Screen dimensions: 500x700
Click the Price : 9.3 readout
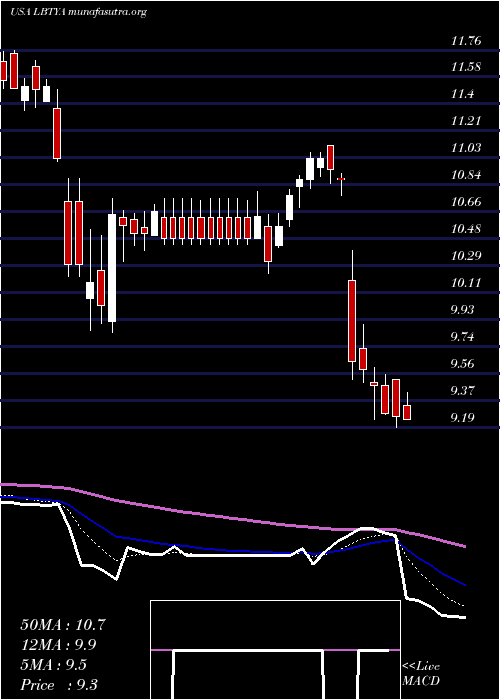(59, 685)
